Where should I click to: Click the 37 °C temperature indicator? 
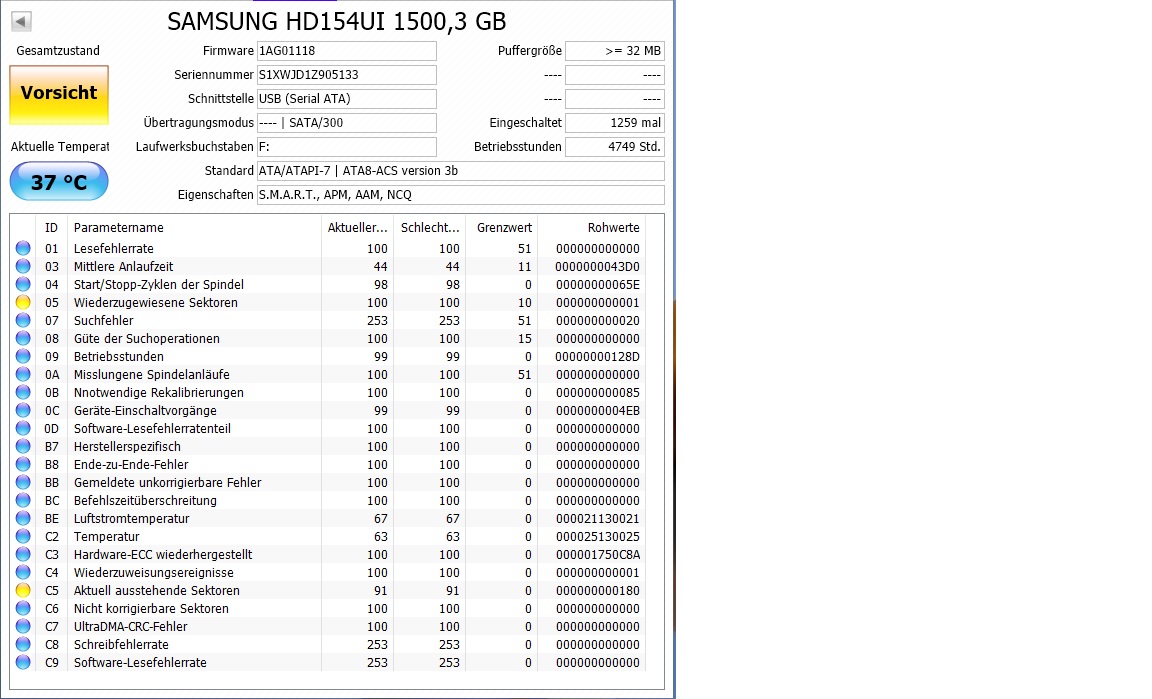[59, 182]
